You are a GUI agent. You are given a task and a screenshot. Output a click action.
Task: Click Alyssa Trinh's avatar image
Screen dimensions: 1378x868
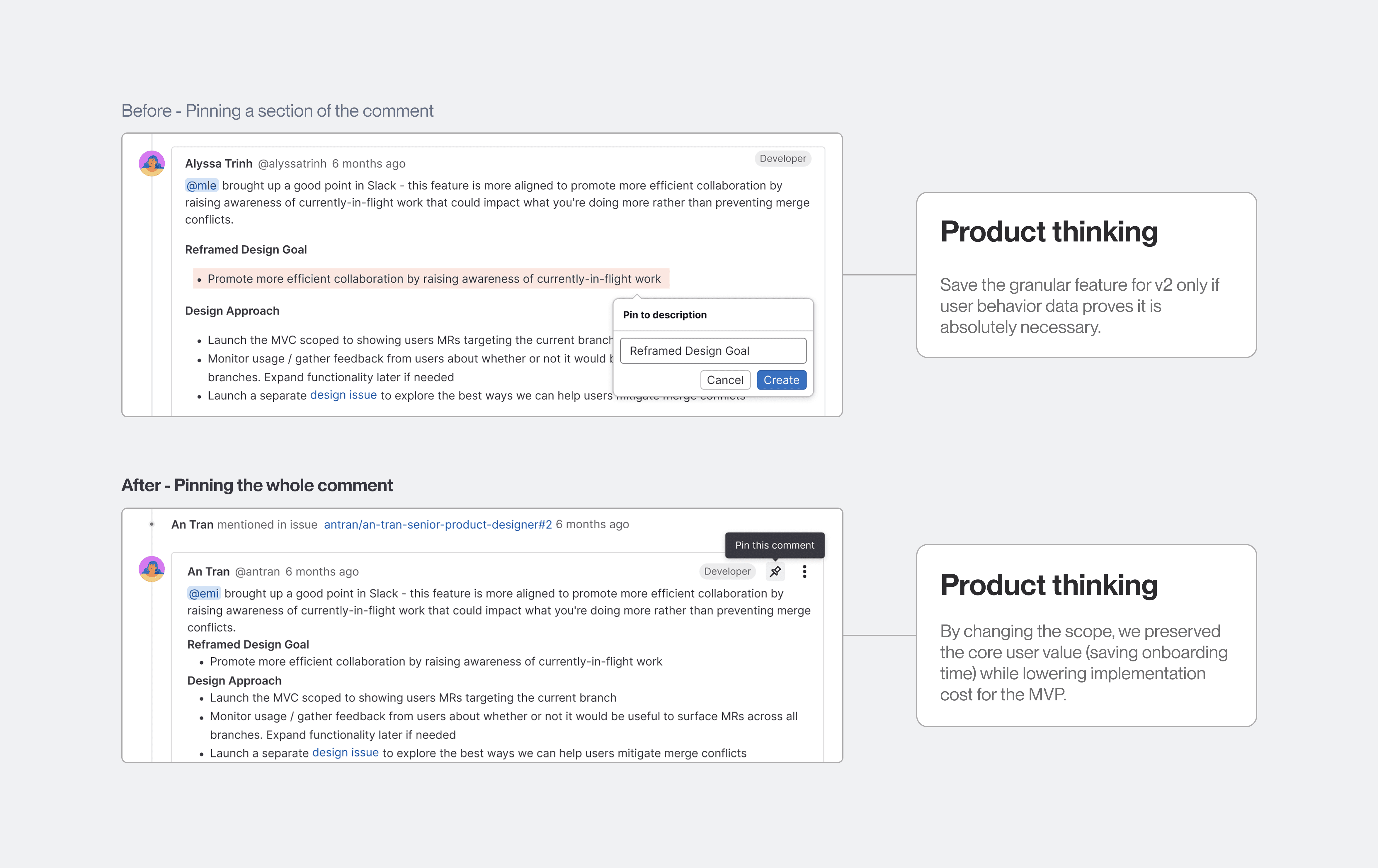[x=152, y=163]
